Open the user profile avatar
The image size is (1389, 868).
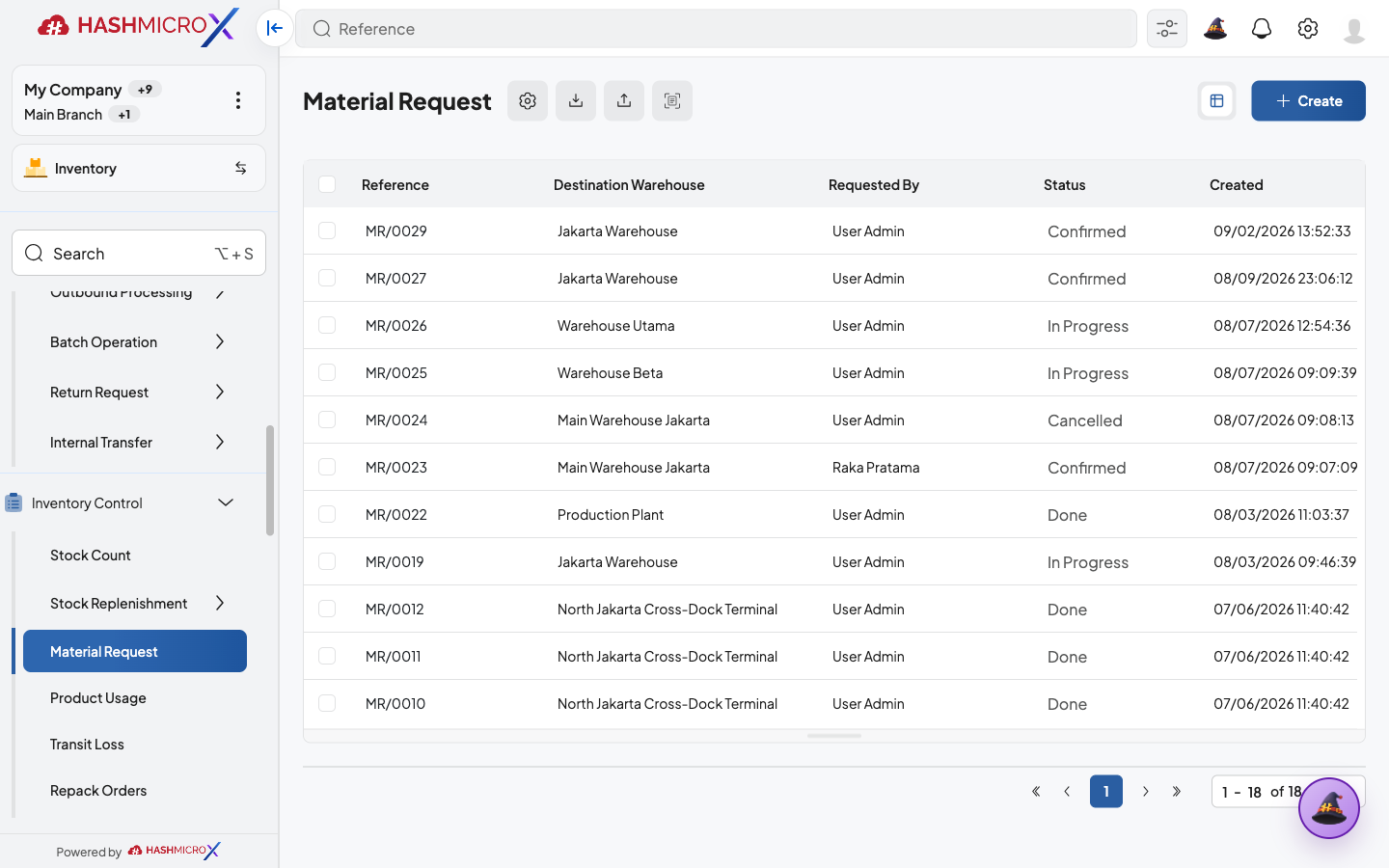pyautogui.click(x=1354, y=30)
